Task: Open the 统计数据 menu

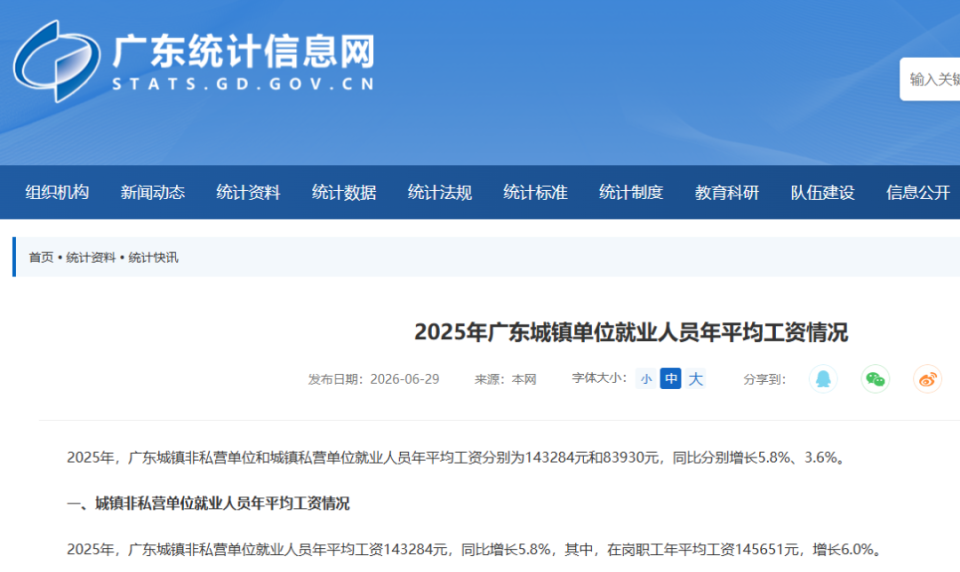Action: click(x=344, y=192)
